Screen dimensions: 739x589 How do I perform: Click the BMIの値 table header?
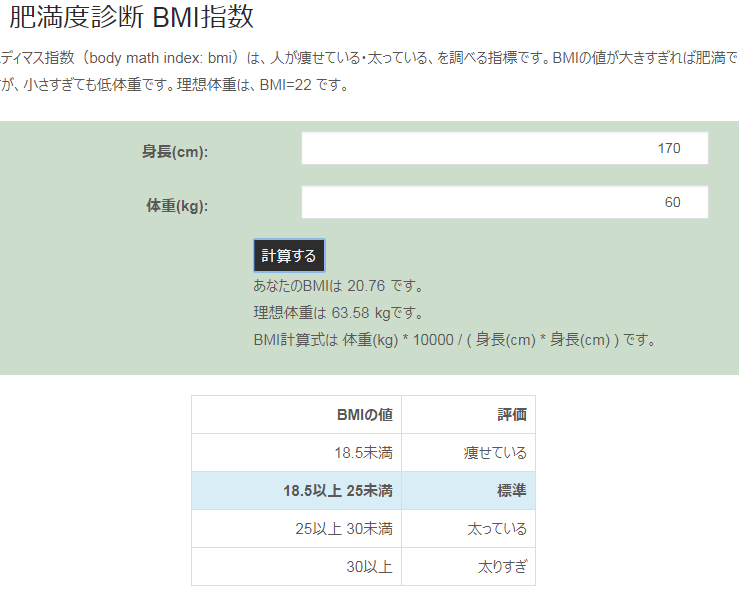pos(364,415)
